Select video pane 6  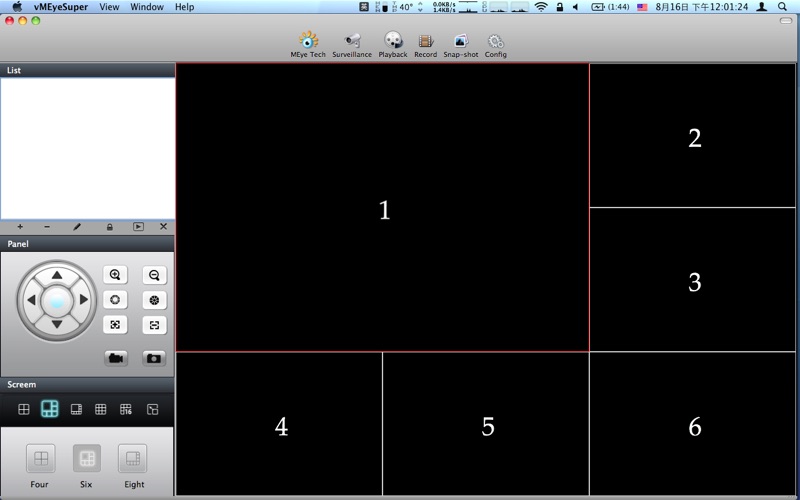[x=692, y=423]
